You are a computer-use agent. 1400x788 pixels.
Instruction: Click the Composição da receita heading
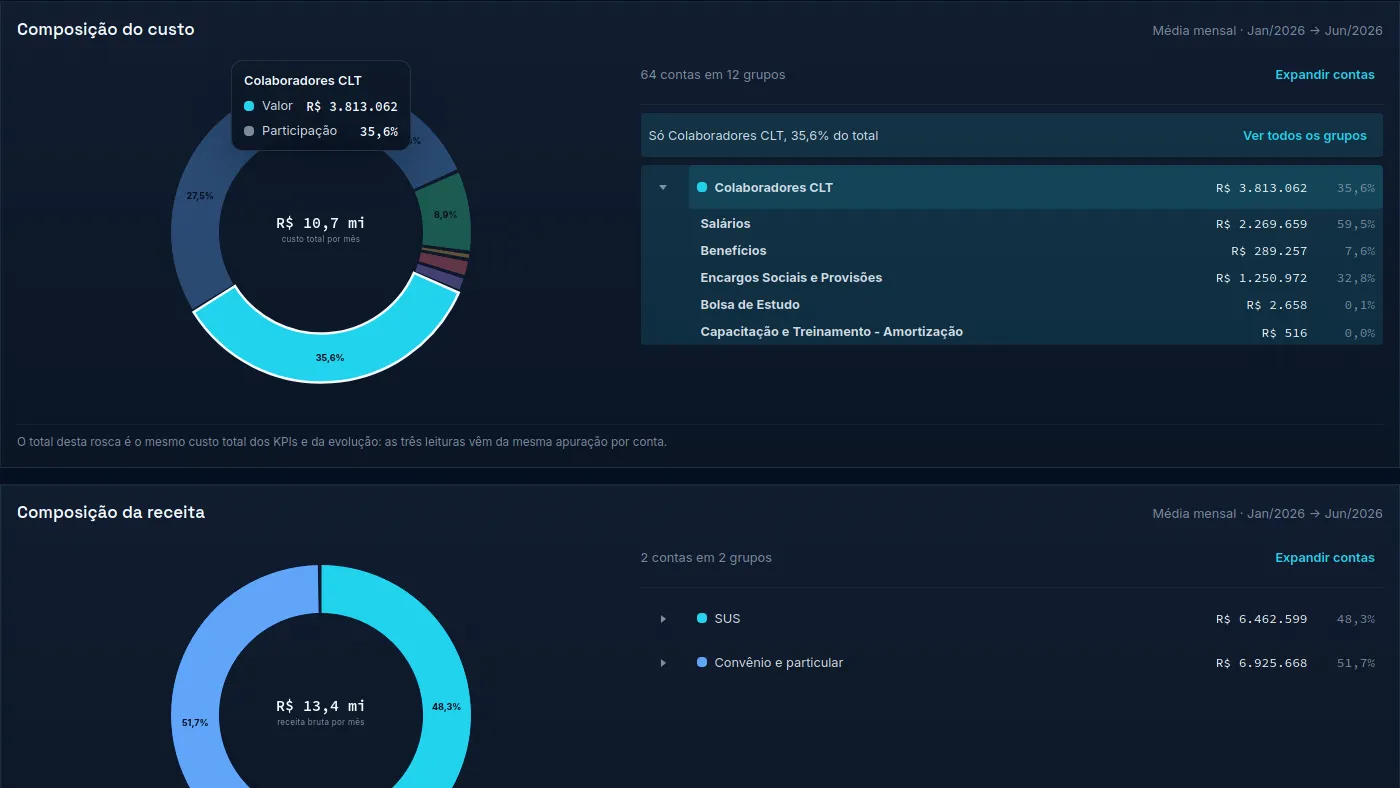pyautogui.click(x=111, y=512)
